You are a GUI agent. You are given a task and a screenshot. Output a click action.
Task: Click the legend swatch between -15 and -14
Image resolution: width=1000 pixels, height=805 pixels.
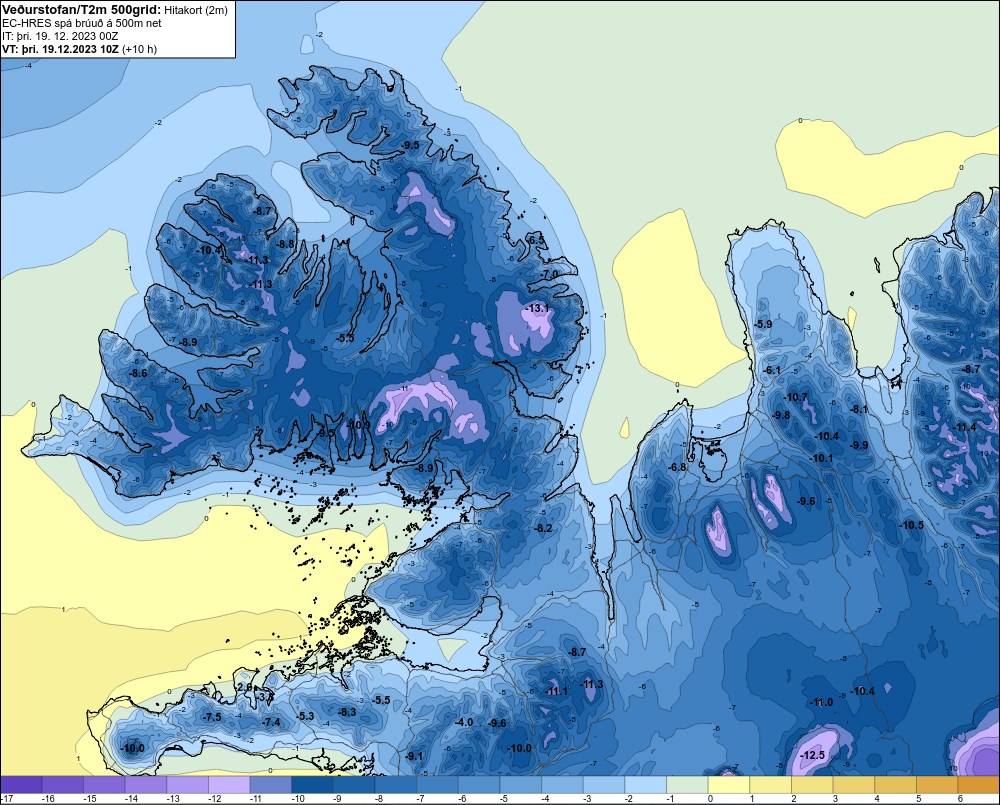tap(105, 784)
